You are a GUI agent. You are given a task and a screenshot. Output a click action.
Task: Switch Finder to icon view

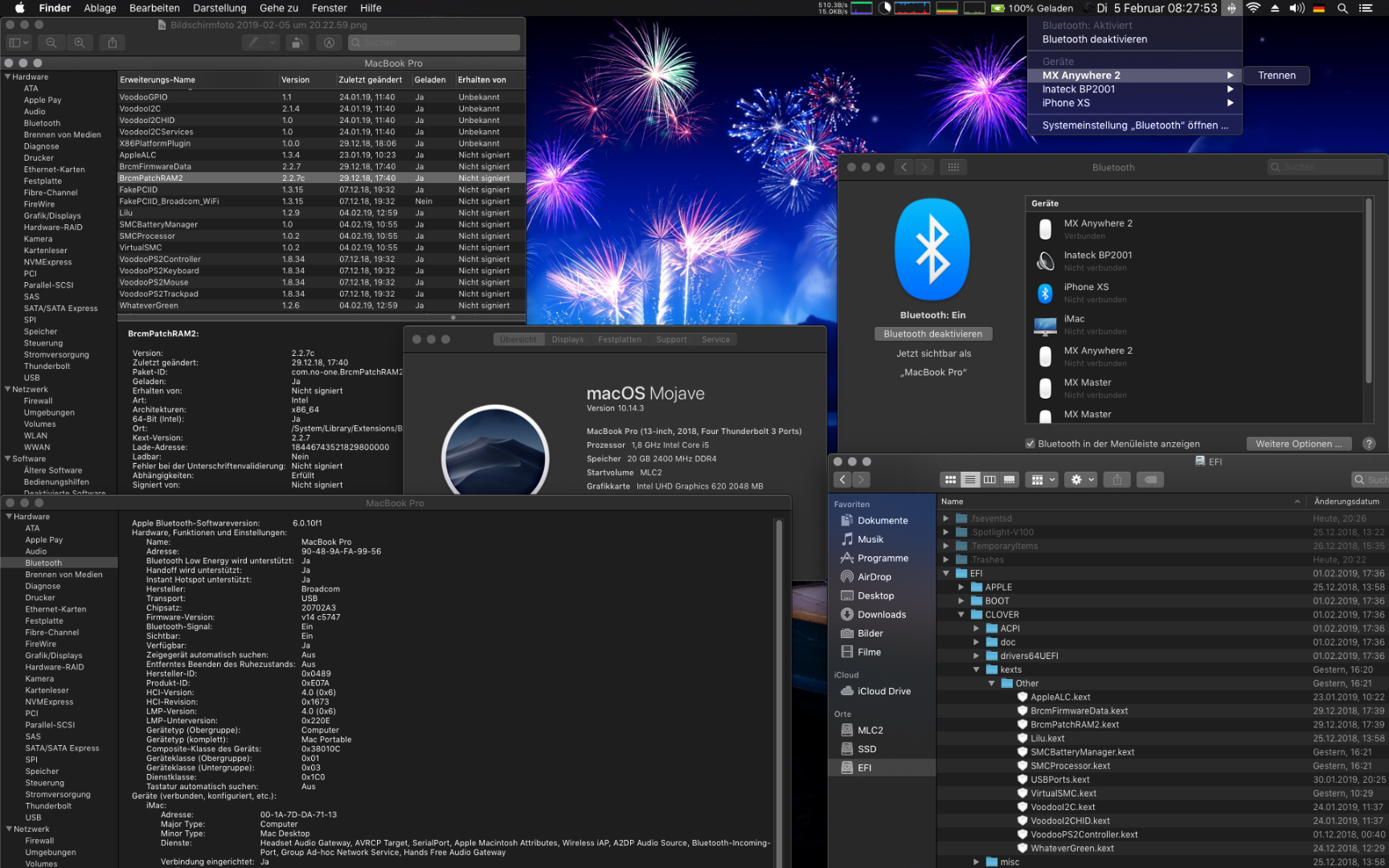(x=950, y=480)
